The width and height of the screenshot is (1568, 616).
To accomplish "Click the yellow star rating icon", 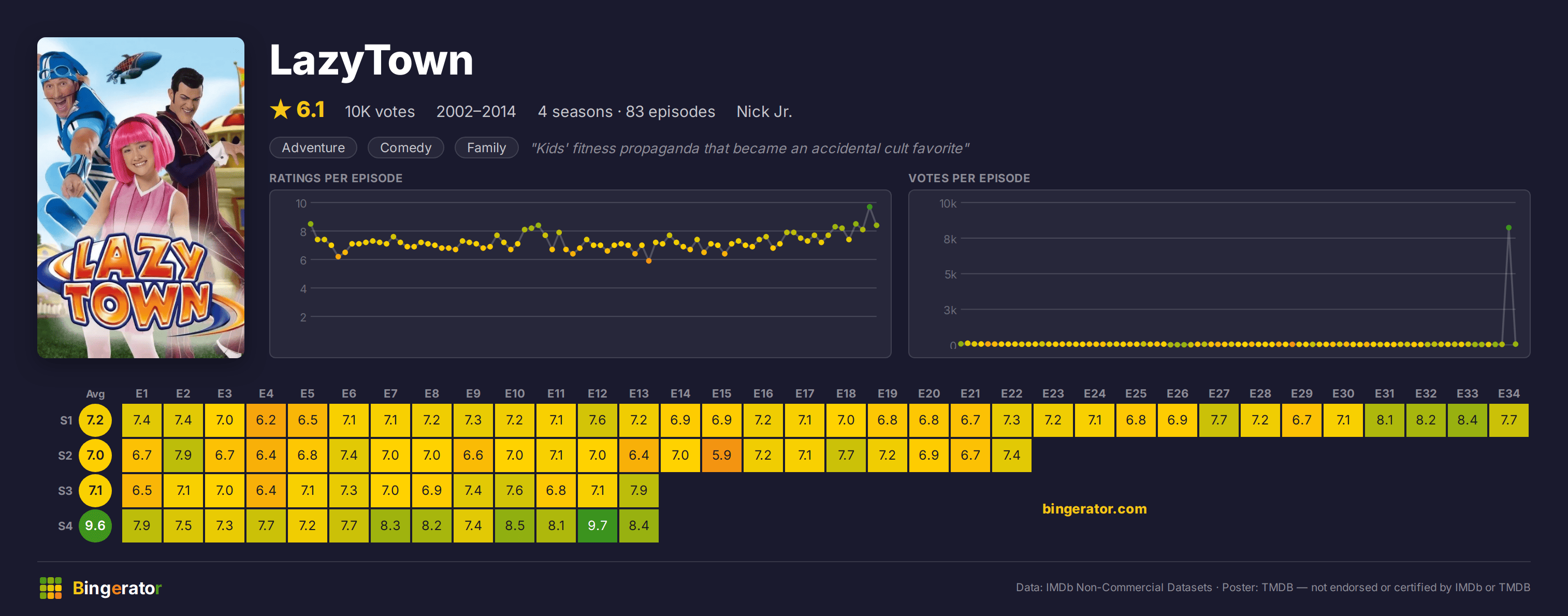I will (280, 110).
